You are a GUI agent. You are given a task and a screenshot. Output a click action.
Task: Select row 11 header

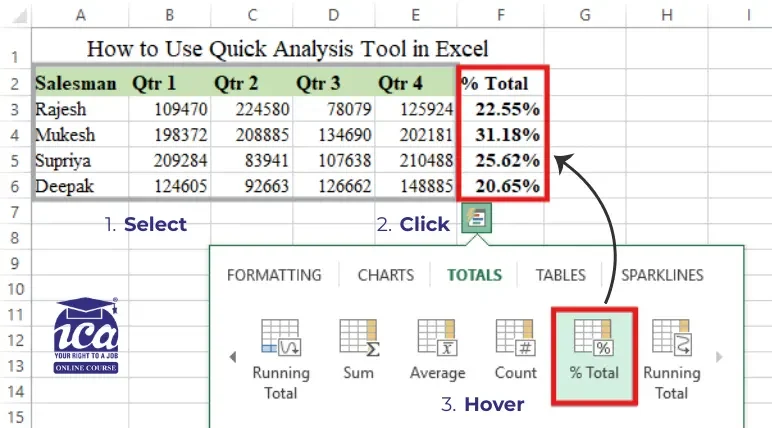tap(15, 314)
